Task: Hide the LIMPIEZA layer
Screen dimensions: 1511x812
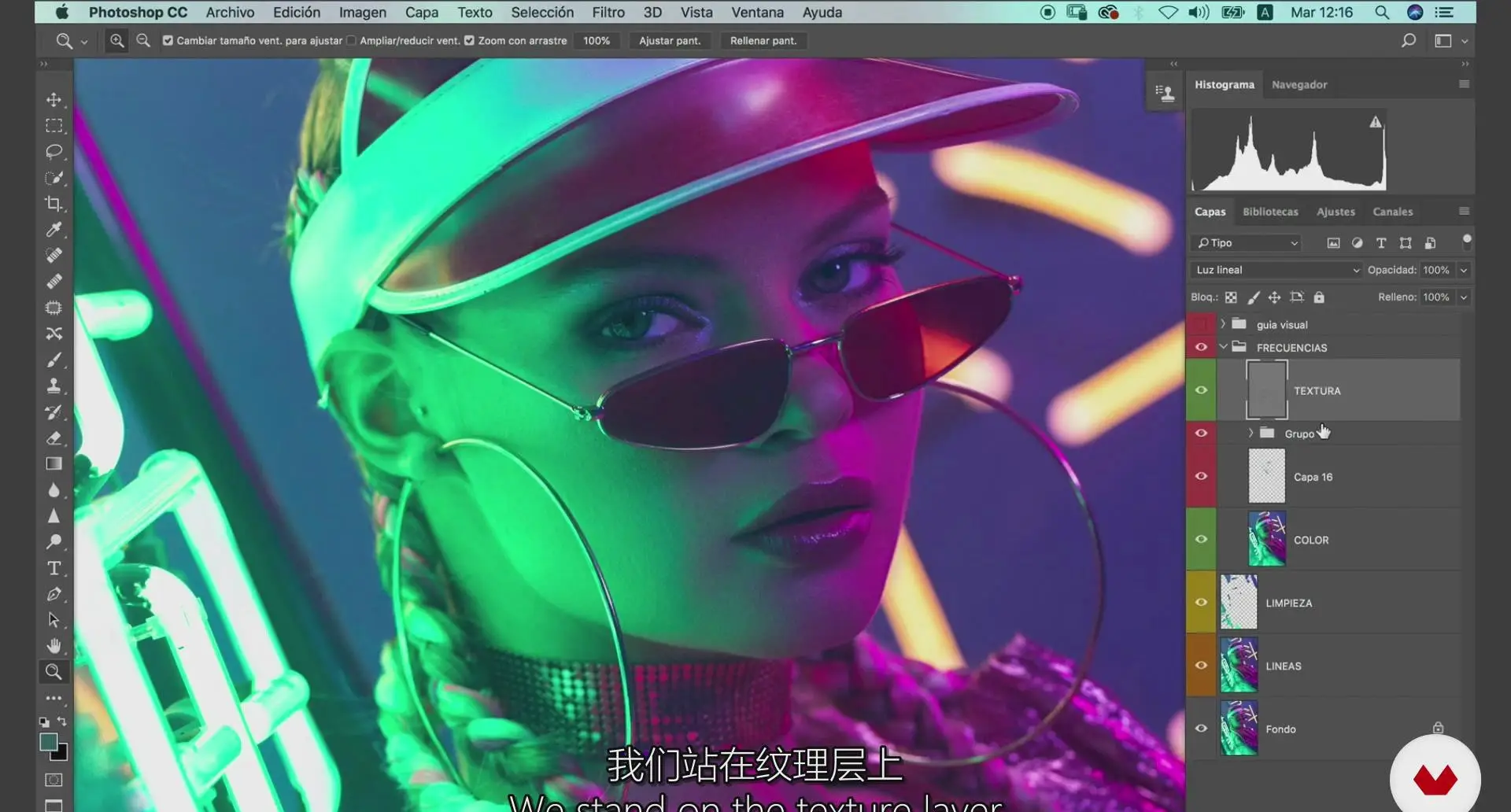Action: 1201,602
